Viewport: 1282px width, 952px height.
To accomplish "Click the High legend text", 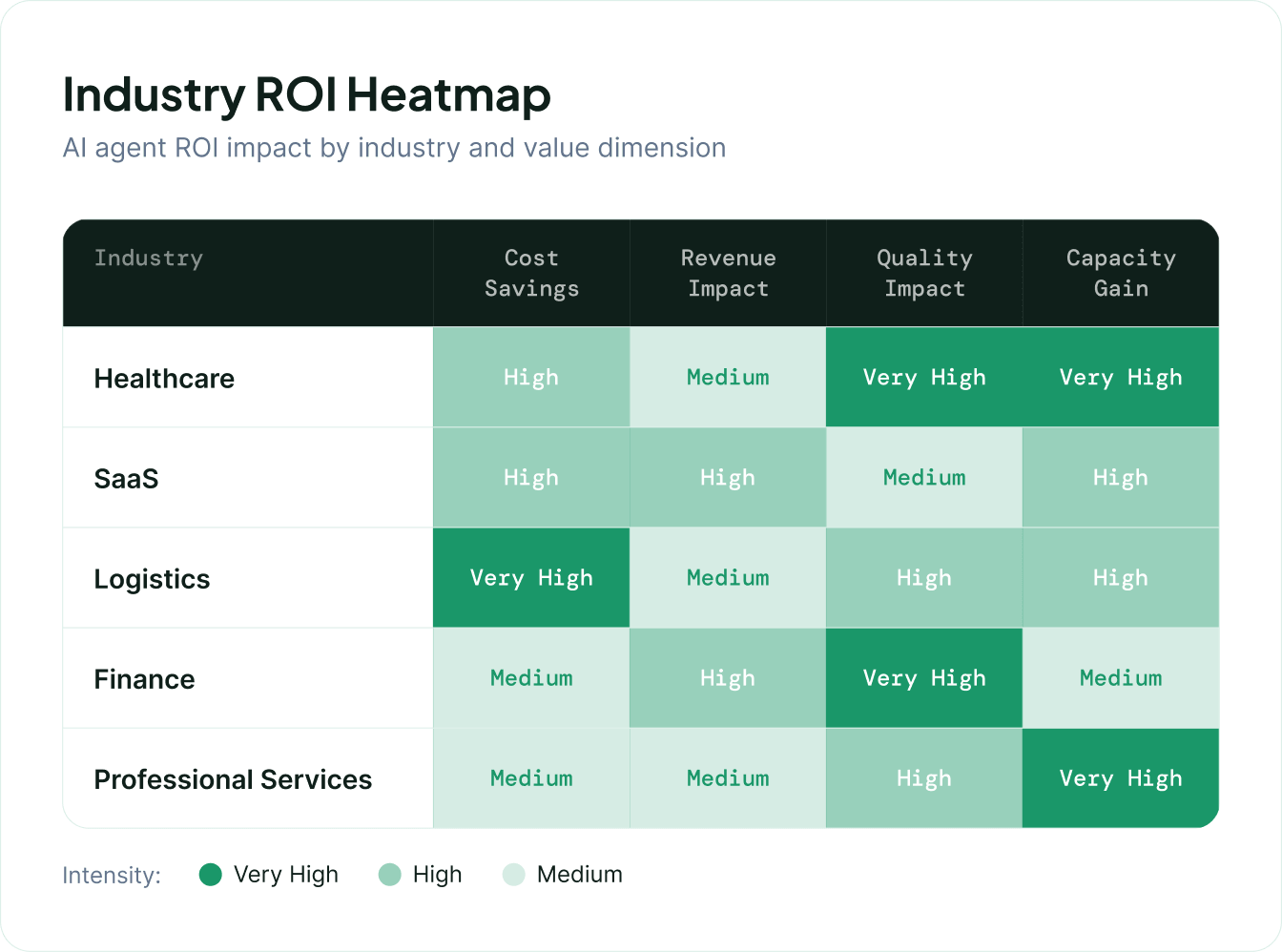I will 438,875.
